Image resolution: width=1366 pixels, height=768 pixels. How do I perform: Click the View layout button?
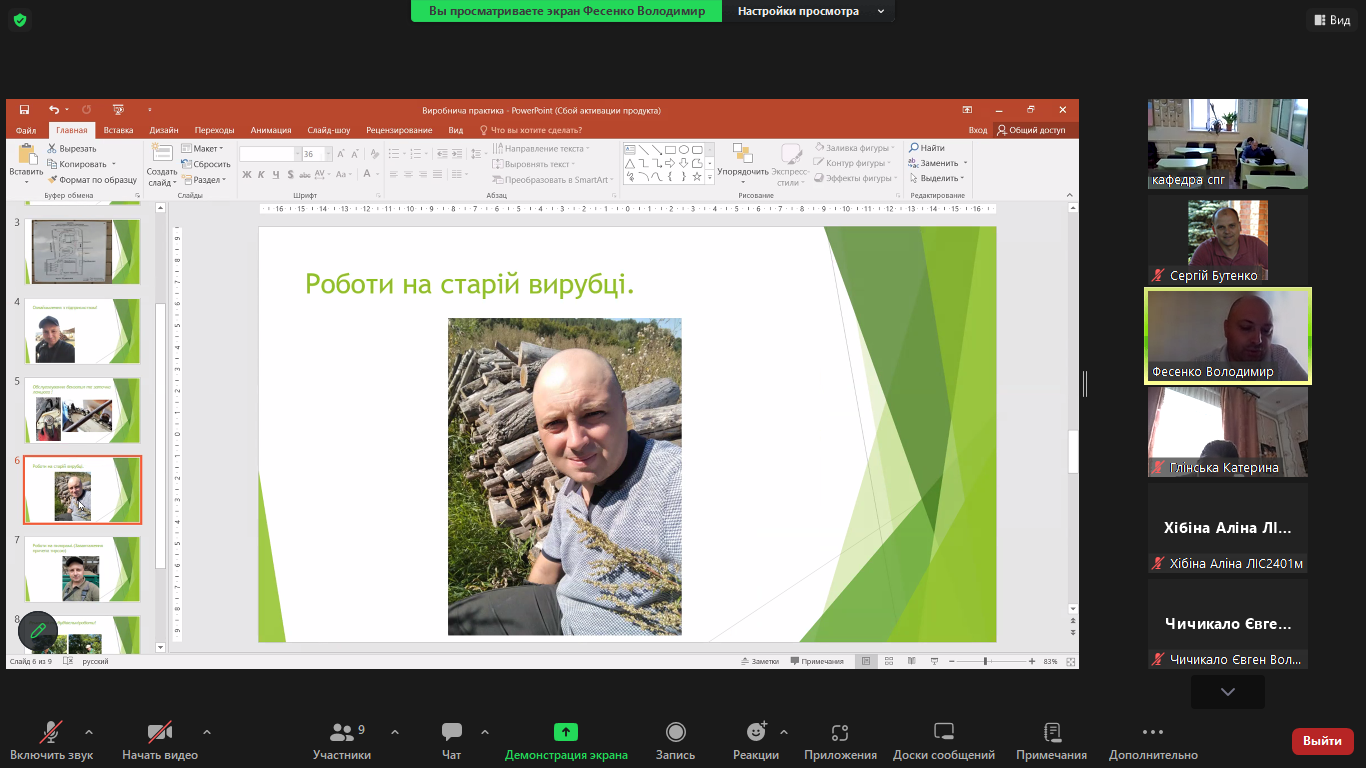pos(1331,20)
